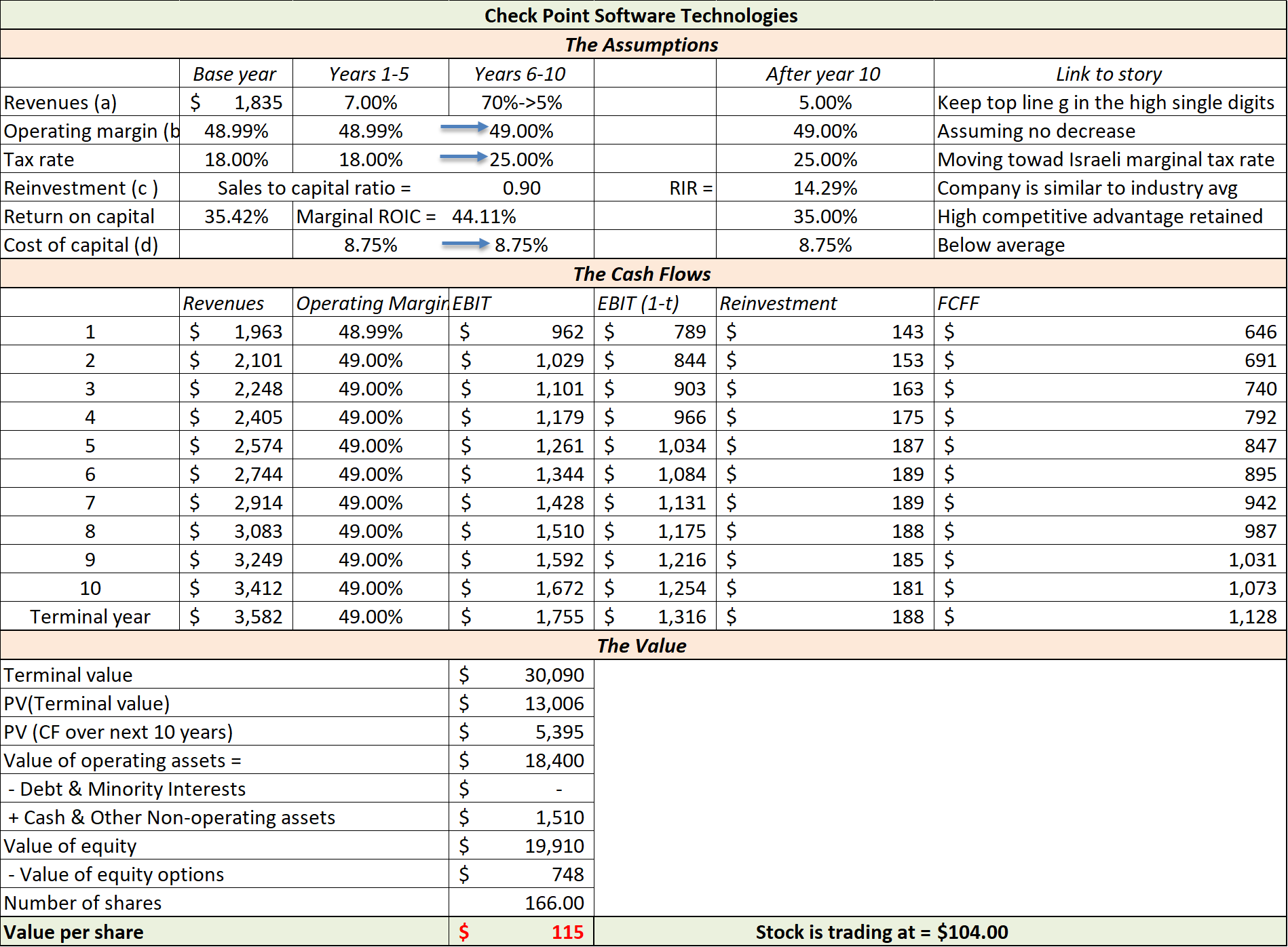Click year 6 FCFF value 895

[1260, 474]
